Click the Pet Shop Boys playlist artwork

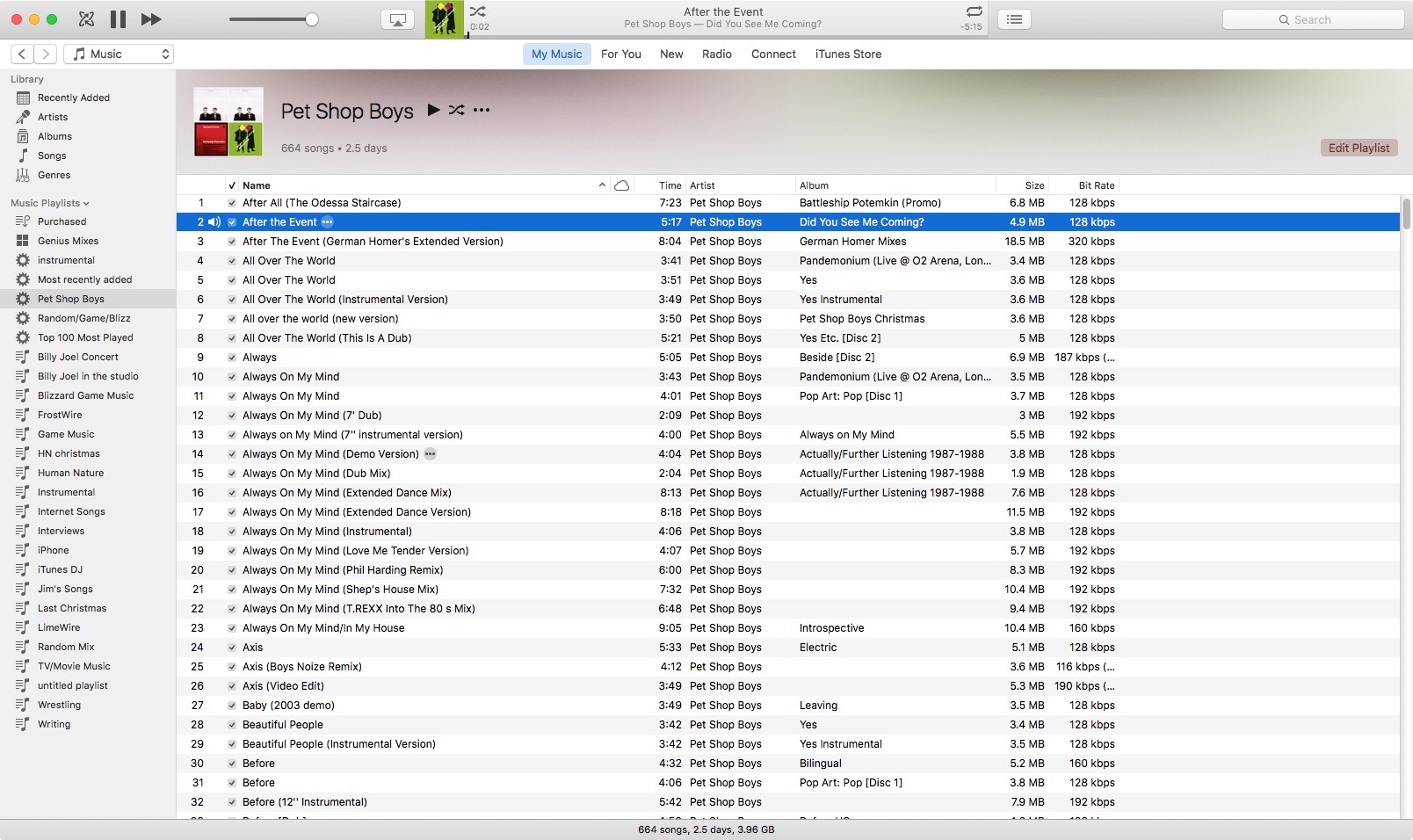coord(228,121)
